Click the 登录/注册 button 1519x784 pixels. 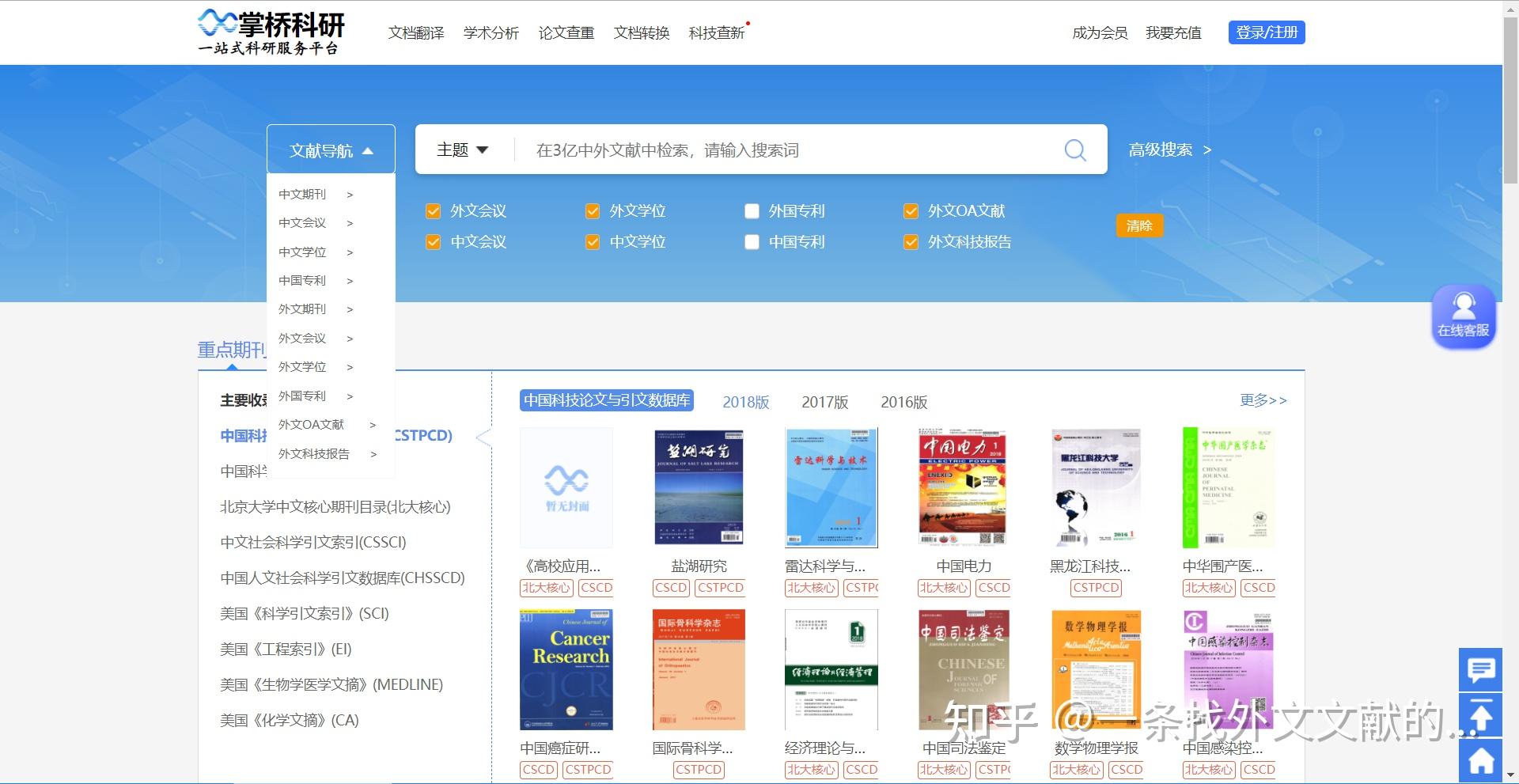tap(1267, 32)
